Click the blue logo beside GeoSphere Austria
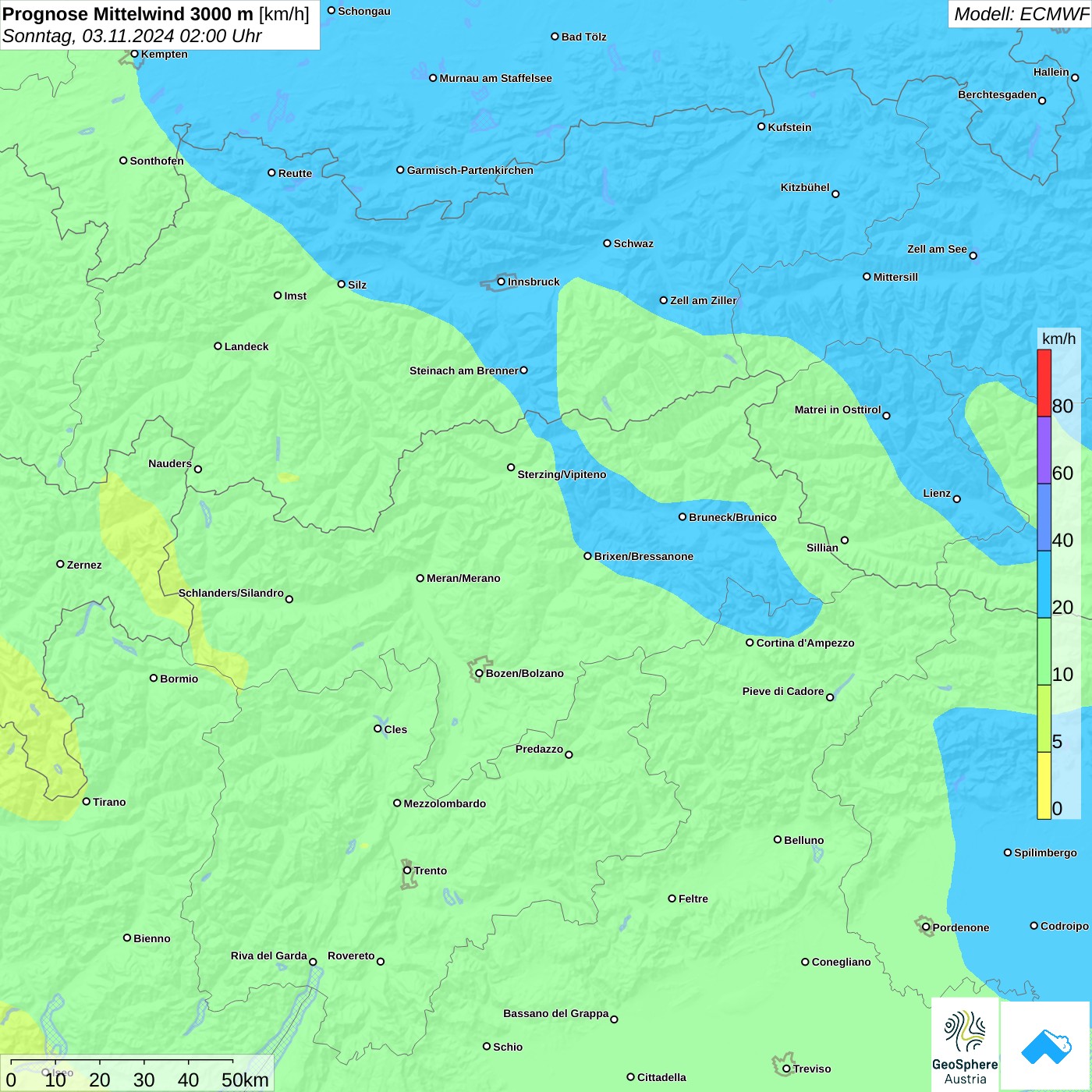The height and width of the screenshot is (1092, 1092). (x=1045, y=1045)
